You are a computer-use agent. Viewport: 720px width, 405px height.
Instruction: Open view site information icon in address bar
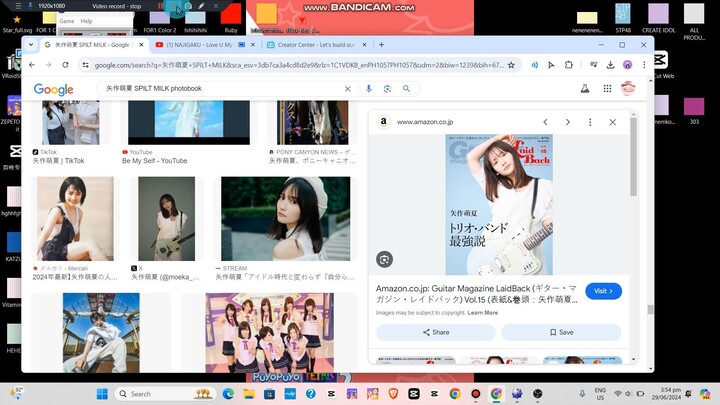pos(86,65)
